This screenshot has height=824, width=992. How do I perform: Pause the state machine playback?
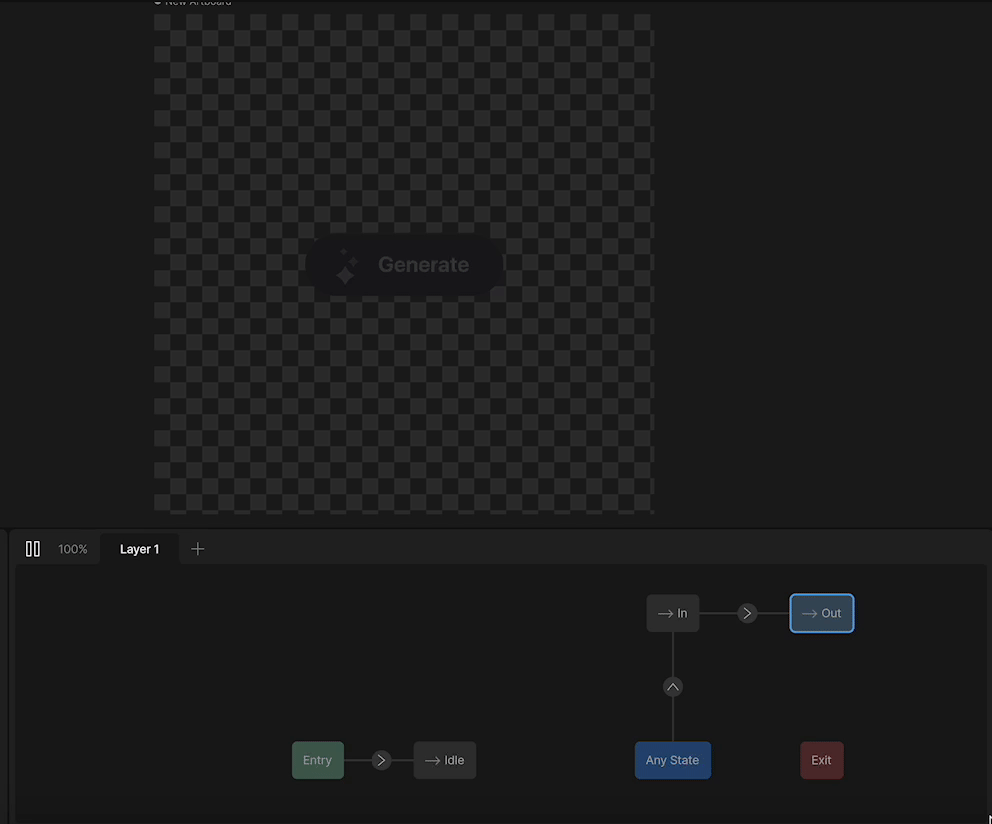coord(33,549)
